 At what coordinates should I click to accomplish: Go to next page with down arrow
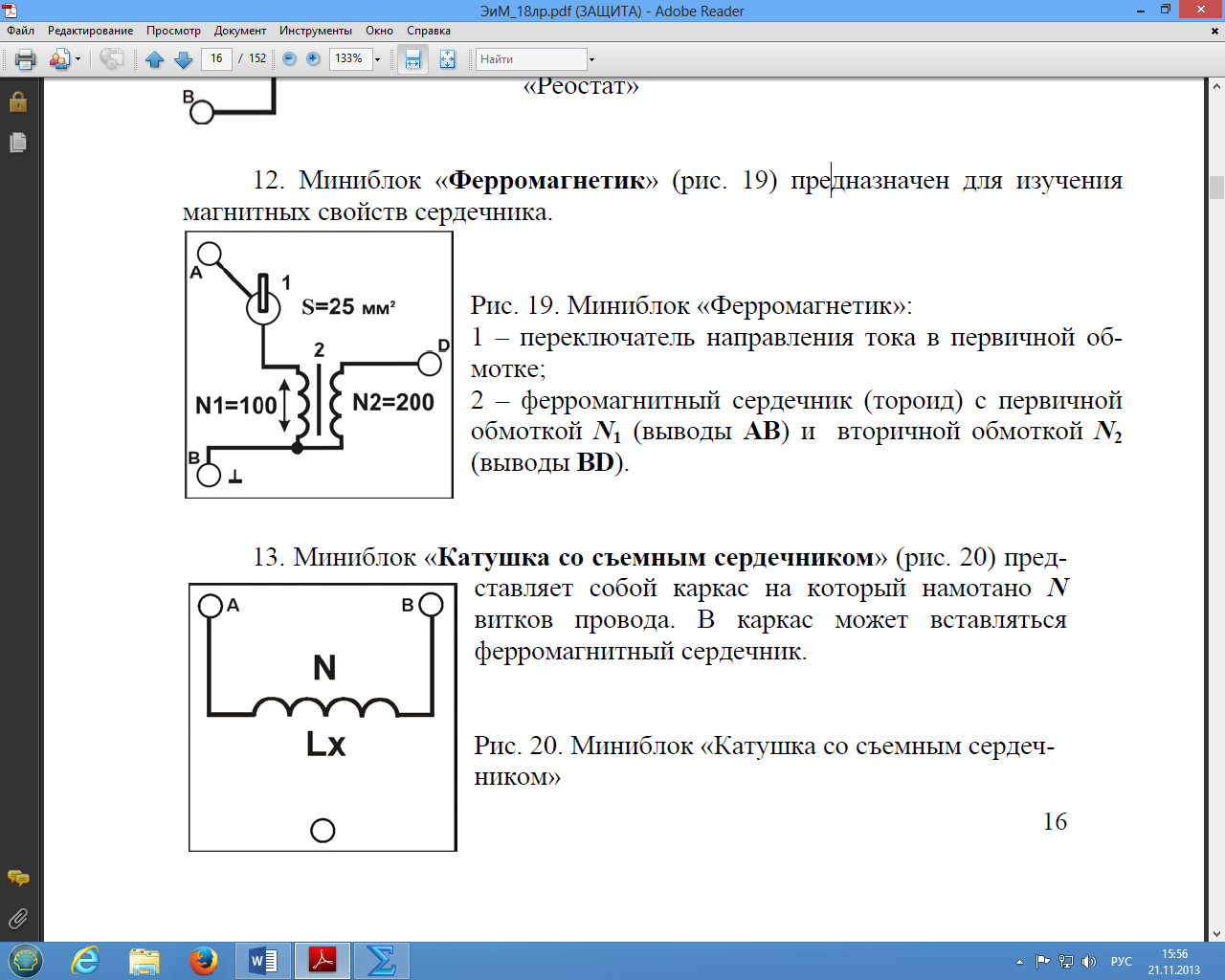(x=184, y=59)
